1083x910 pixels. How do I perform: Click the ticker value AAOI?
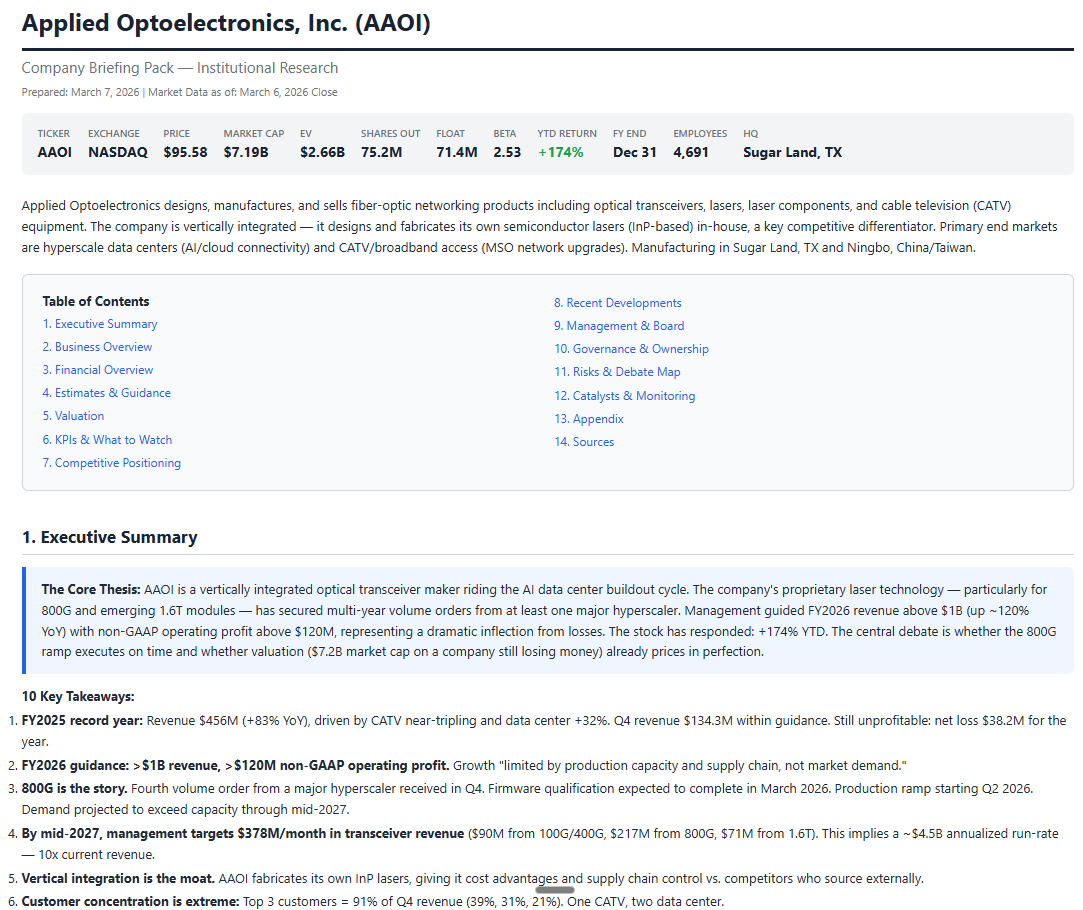tap(55, 153)
